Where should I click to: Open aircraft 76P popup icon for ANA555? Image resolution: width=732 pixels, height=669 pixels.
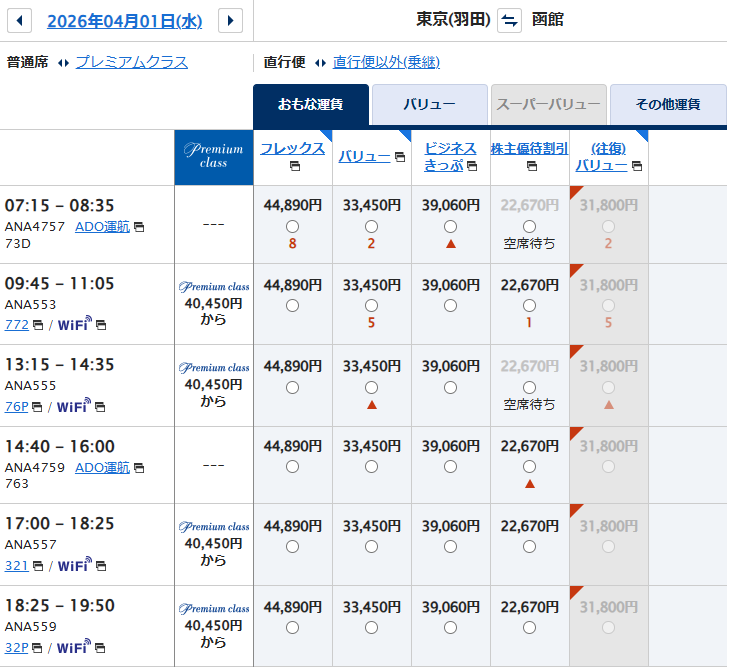(x=37, y=407)
